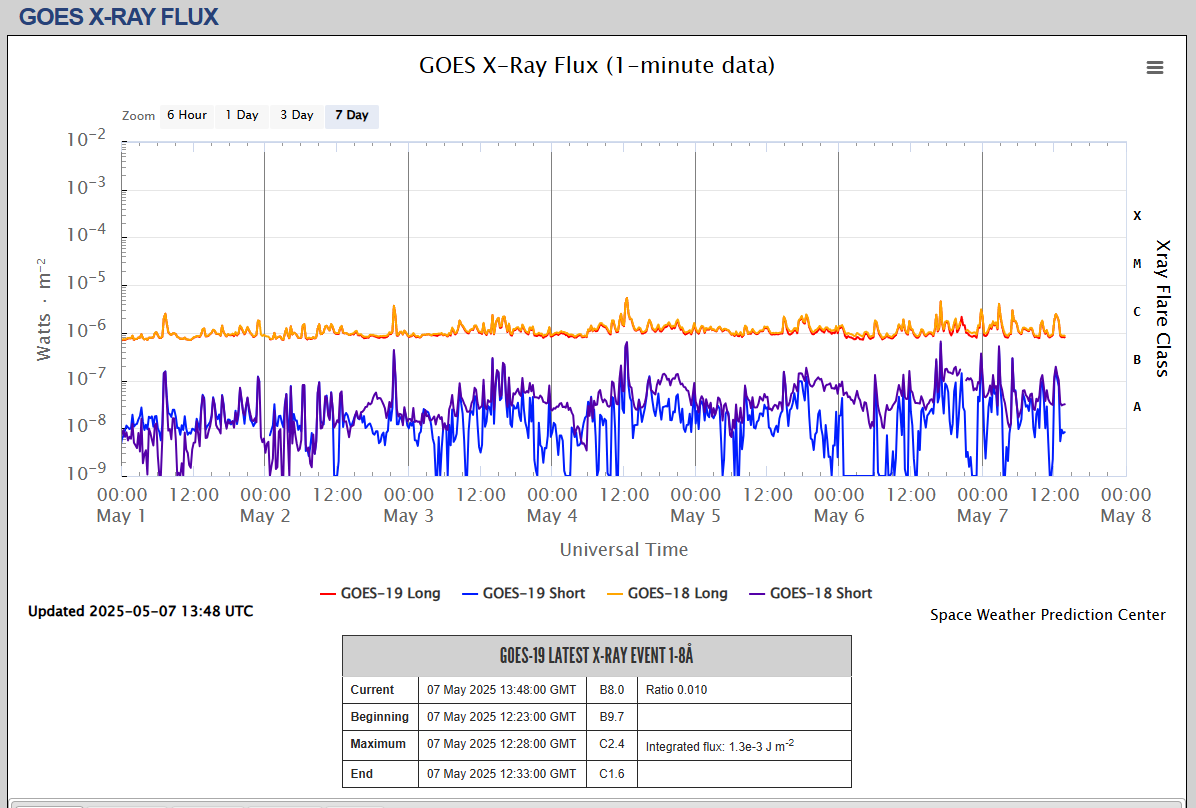Toggle the GOES-19 Long series in legend
The height and width of the screenshot is (808, 1196).
coord(381,594)
